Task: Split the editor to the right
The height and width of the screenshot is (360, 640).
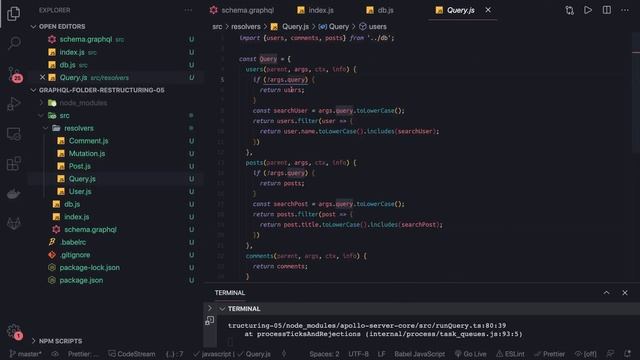Action: coord(607,10)
